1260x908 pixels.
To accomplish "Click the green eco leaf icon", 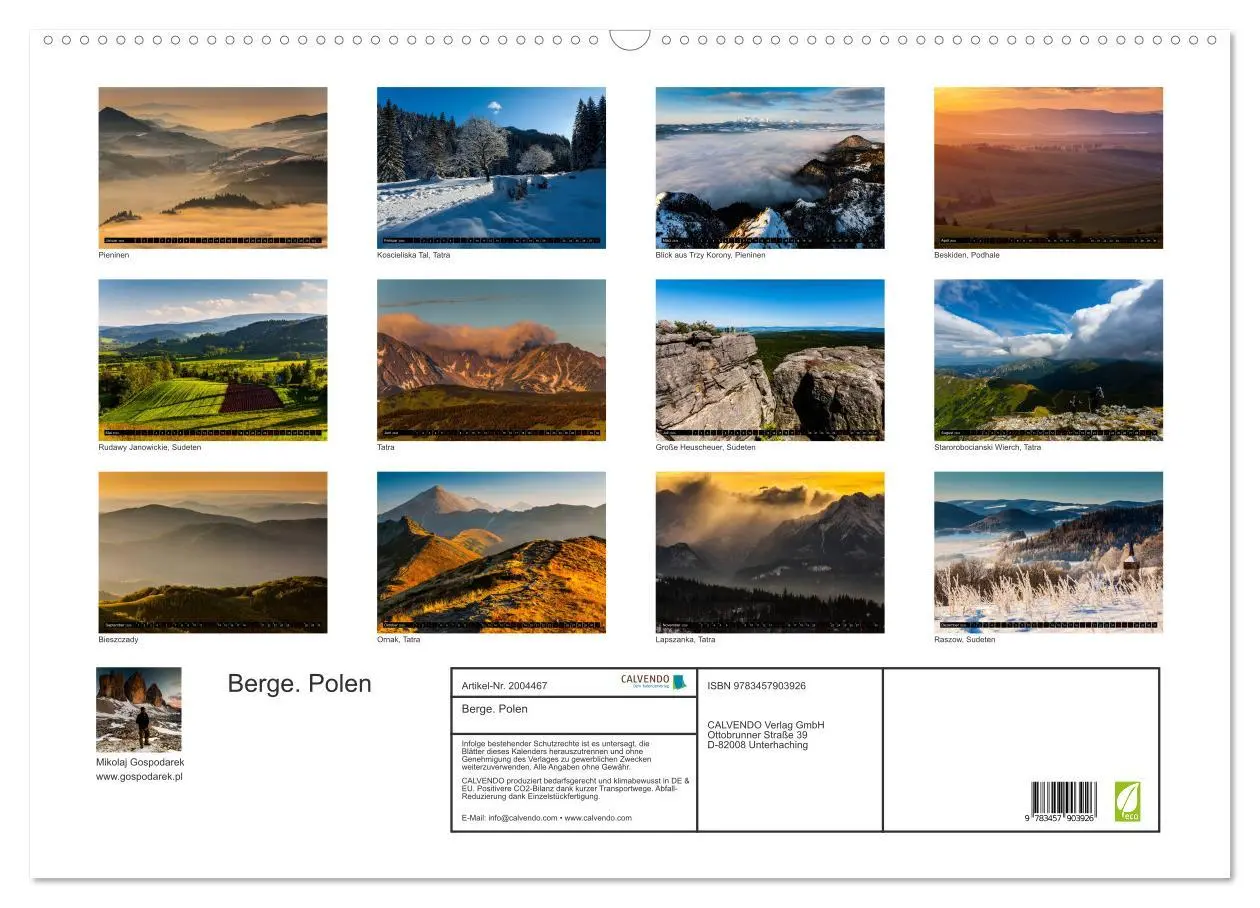I will coord(1127,801).
